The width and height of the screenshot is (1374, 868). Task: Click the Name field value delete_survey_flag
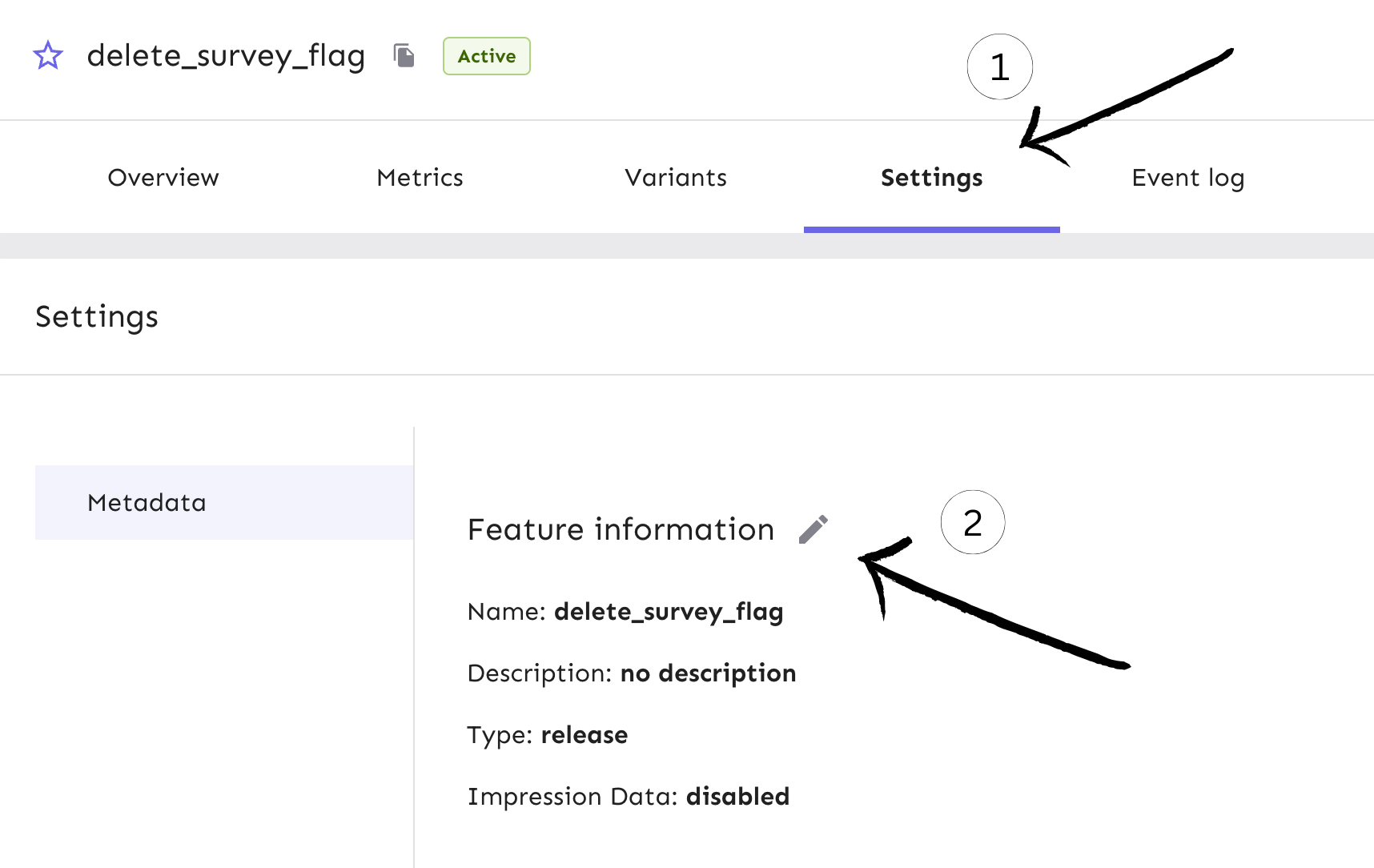coord(669,612)
